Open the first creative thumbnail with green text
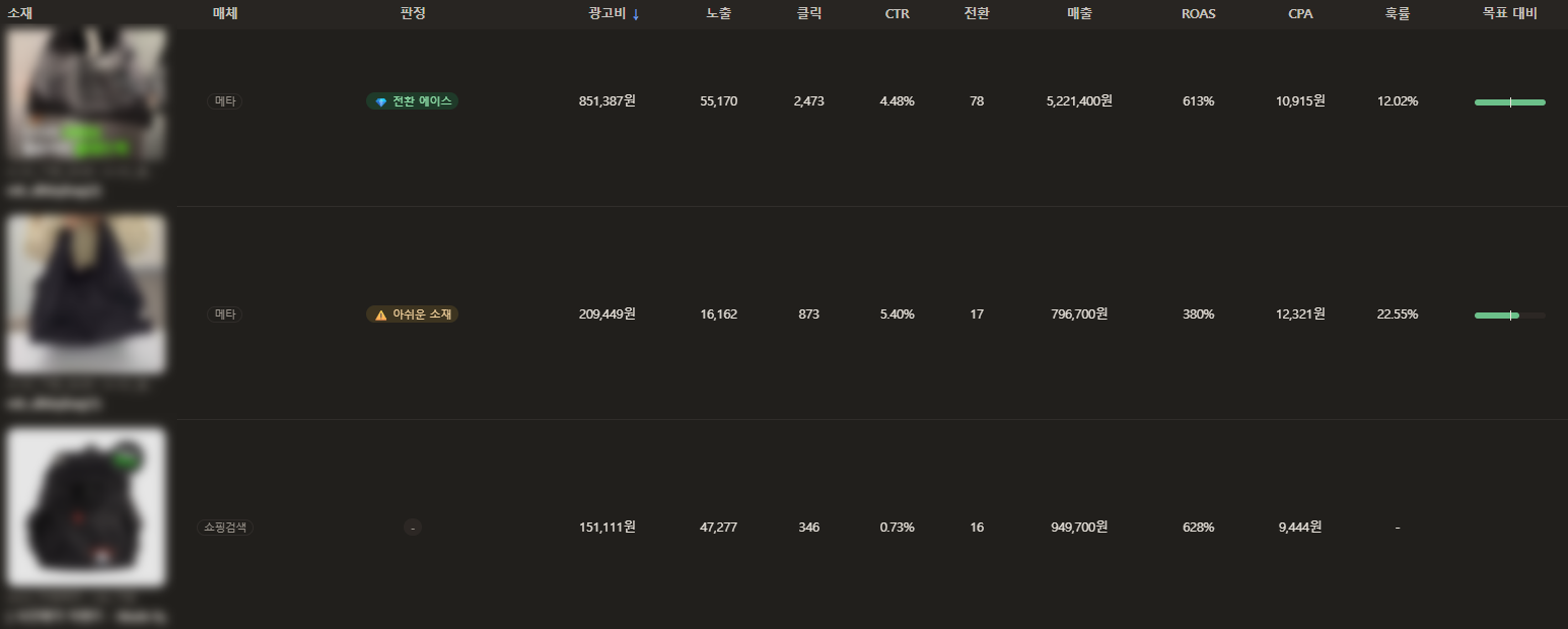 [x=87, y=93]
